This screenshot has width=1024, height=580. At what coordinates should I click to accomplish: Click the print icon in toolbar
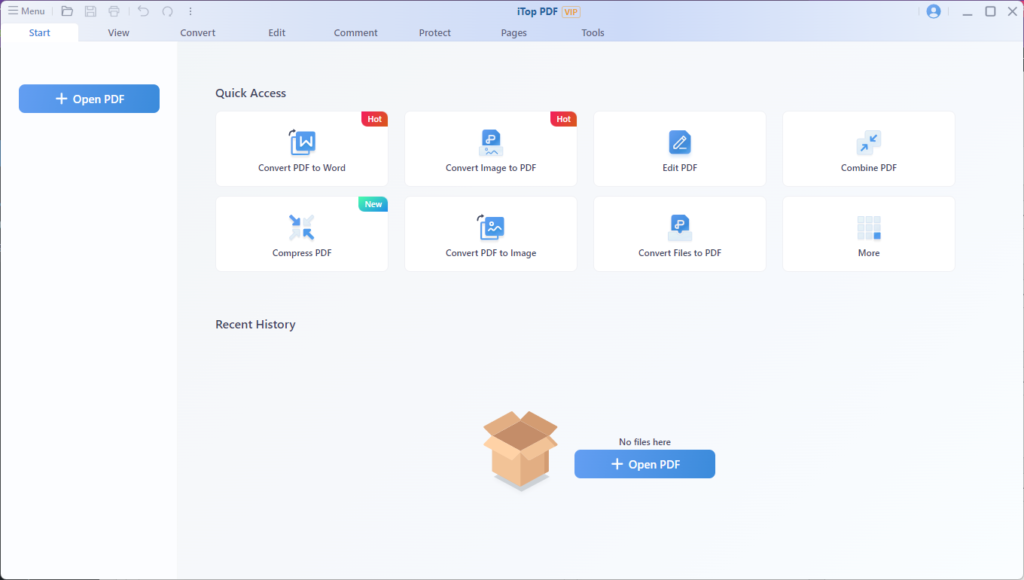pyautogui.click(x=114, y=11)
